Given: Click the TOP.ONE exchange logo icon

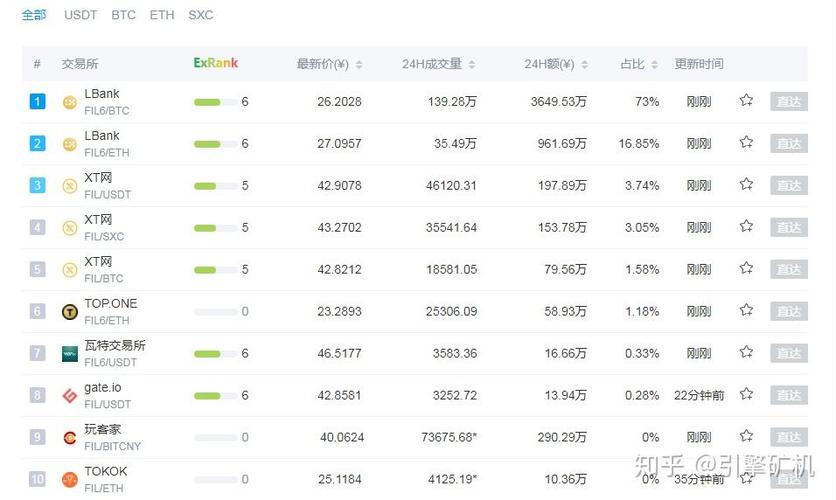Looking at the screenshot, I should [x=70, y=312].
